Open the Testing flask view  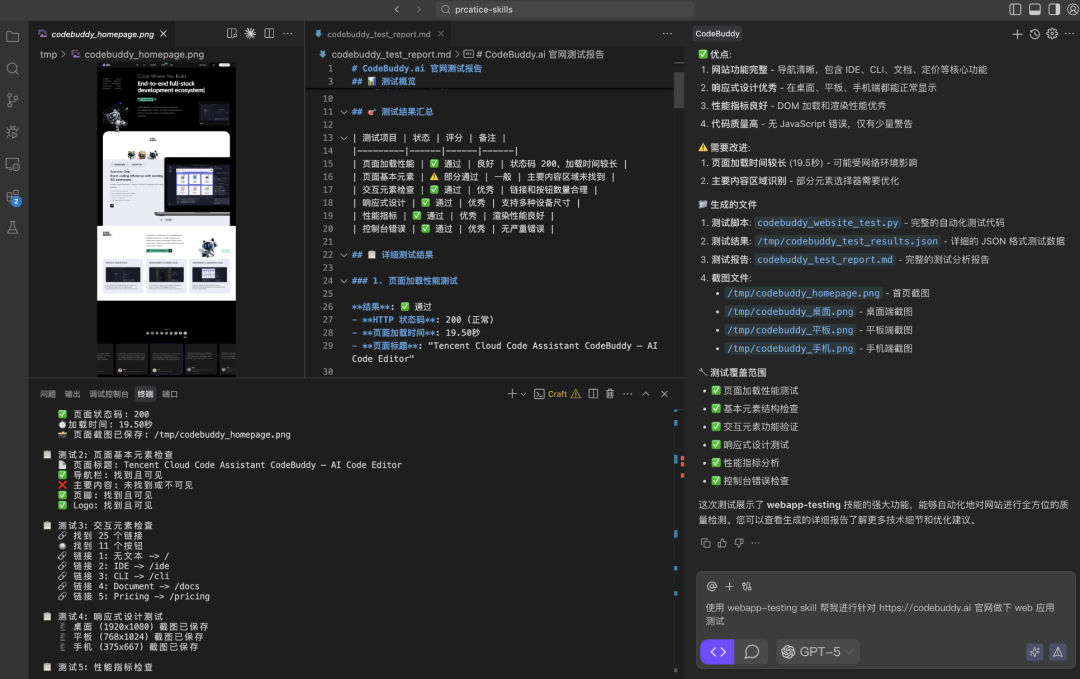tap(12, 228)
